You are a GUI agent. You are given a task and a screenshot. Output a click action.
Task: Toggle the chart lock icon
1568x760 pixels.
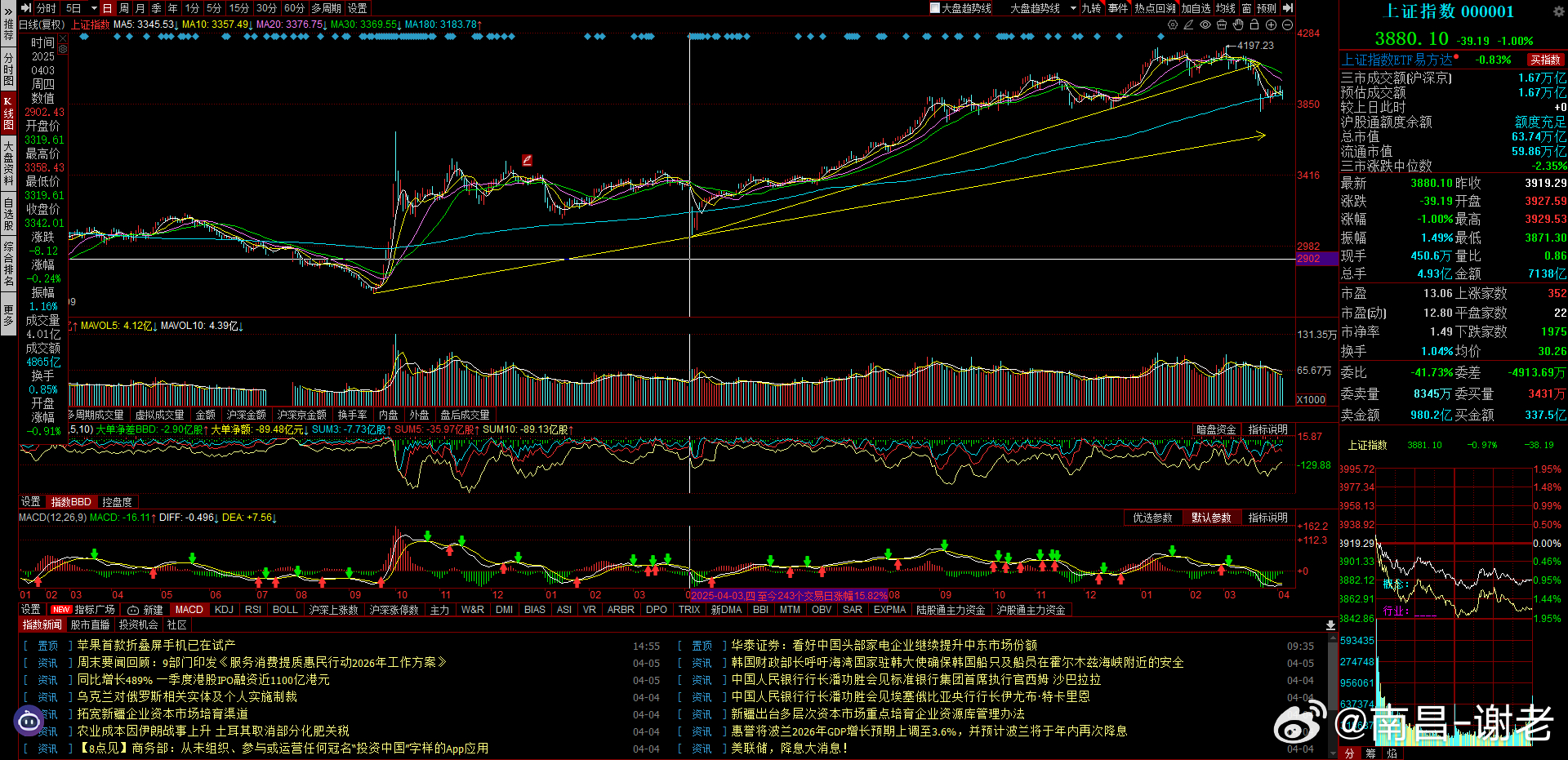tap(1254, 25)
